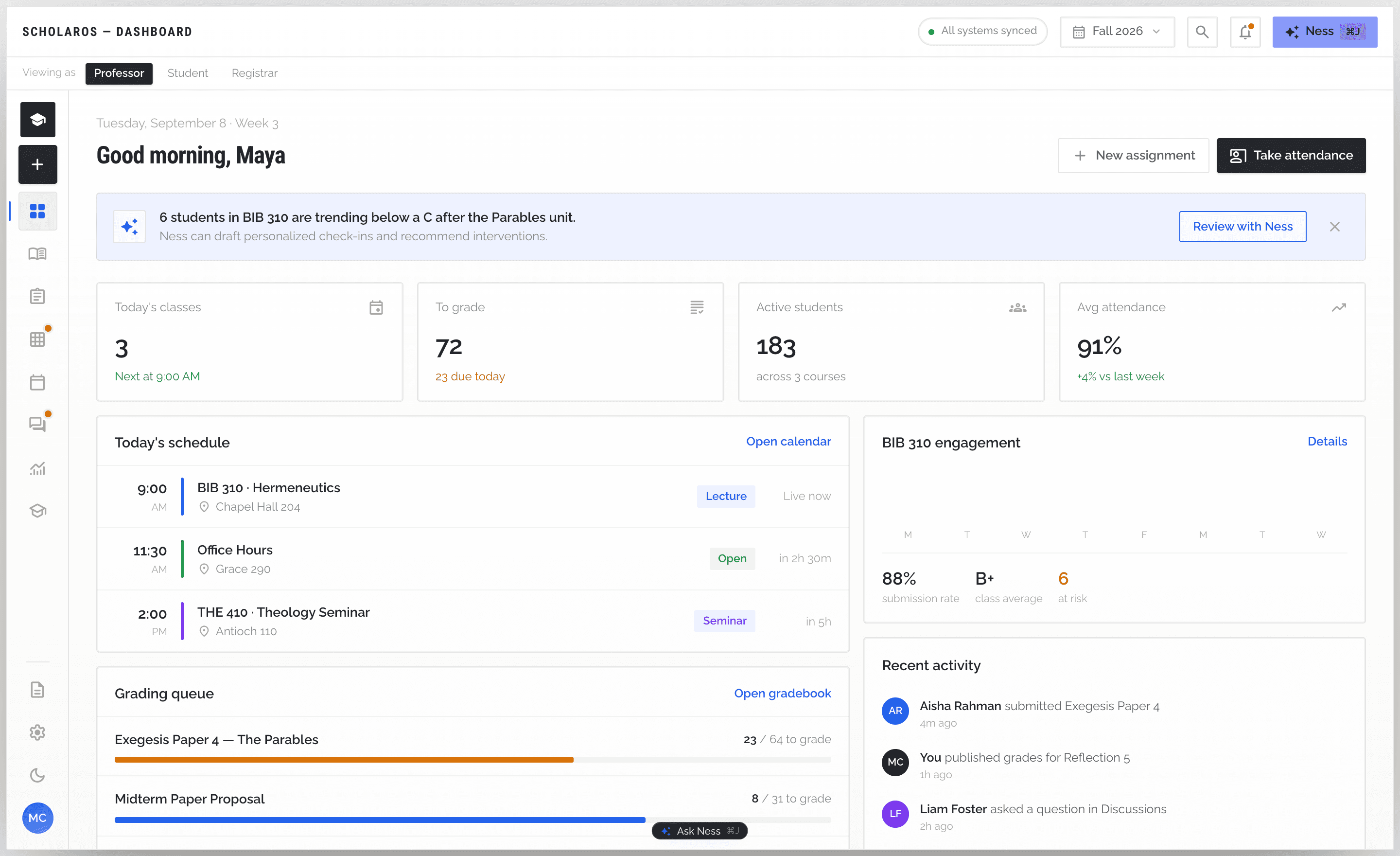Expand the Fall 2026 term dropdown

click(1117, 32)
